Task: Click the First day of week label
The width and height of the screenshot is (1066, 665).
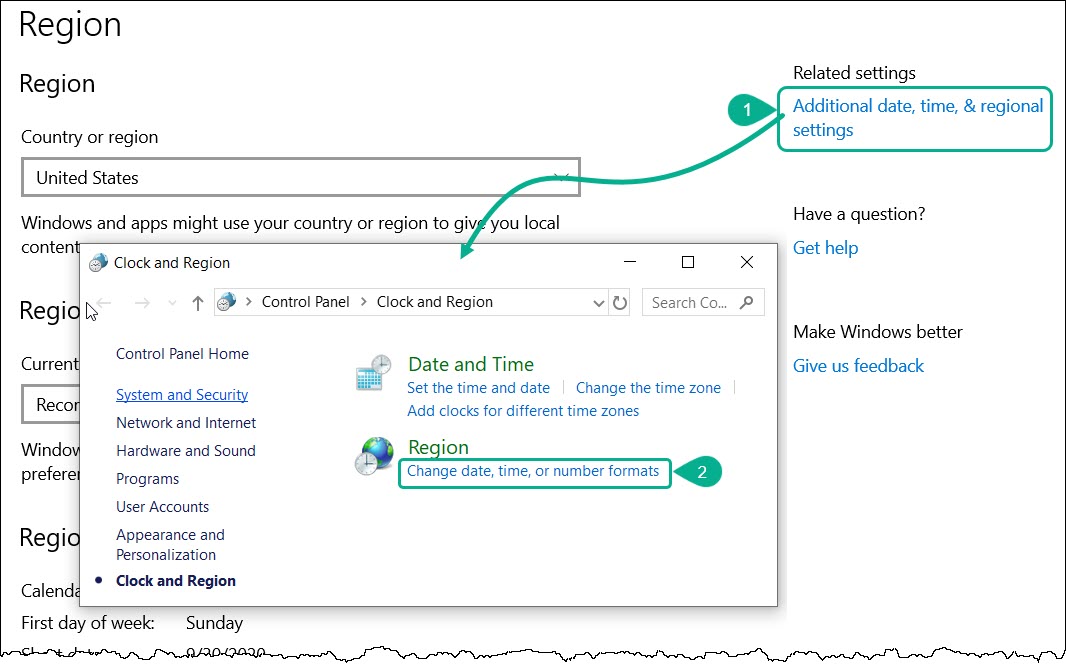Action: (88, 623)
